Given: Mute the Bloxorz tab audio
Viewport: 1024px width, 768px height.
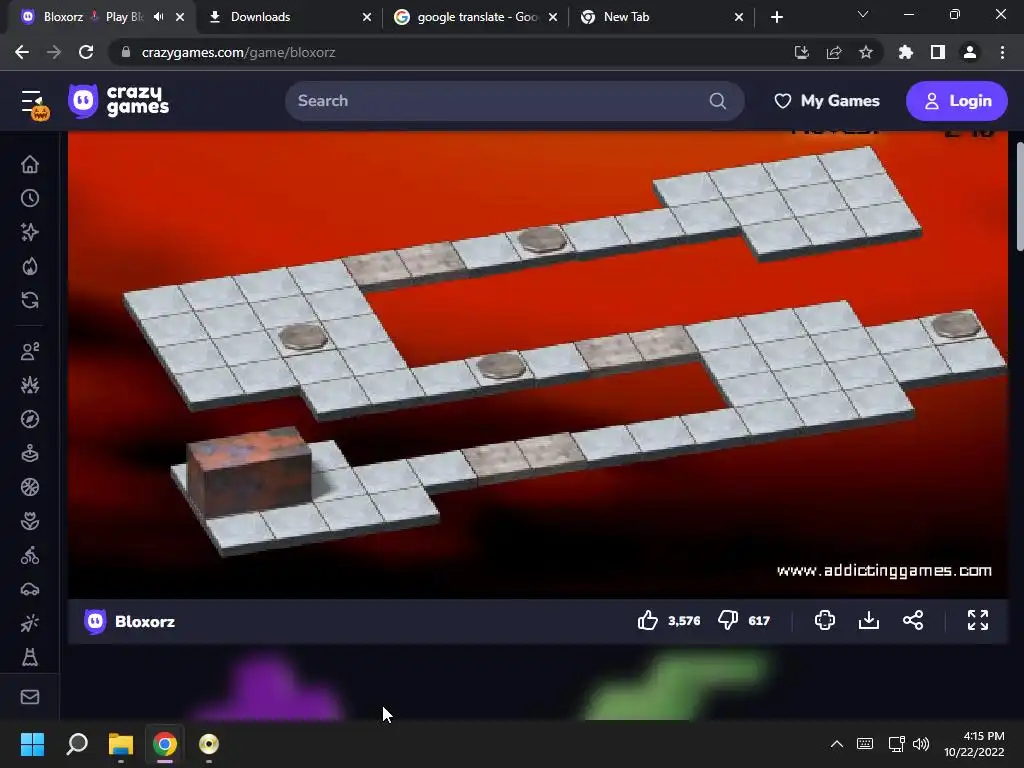Looking at the screenshot, I should tap(159, 17).
